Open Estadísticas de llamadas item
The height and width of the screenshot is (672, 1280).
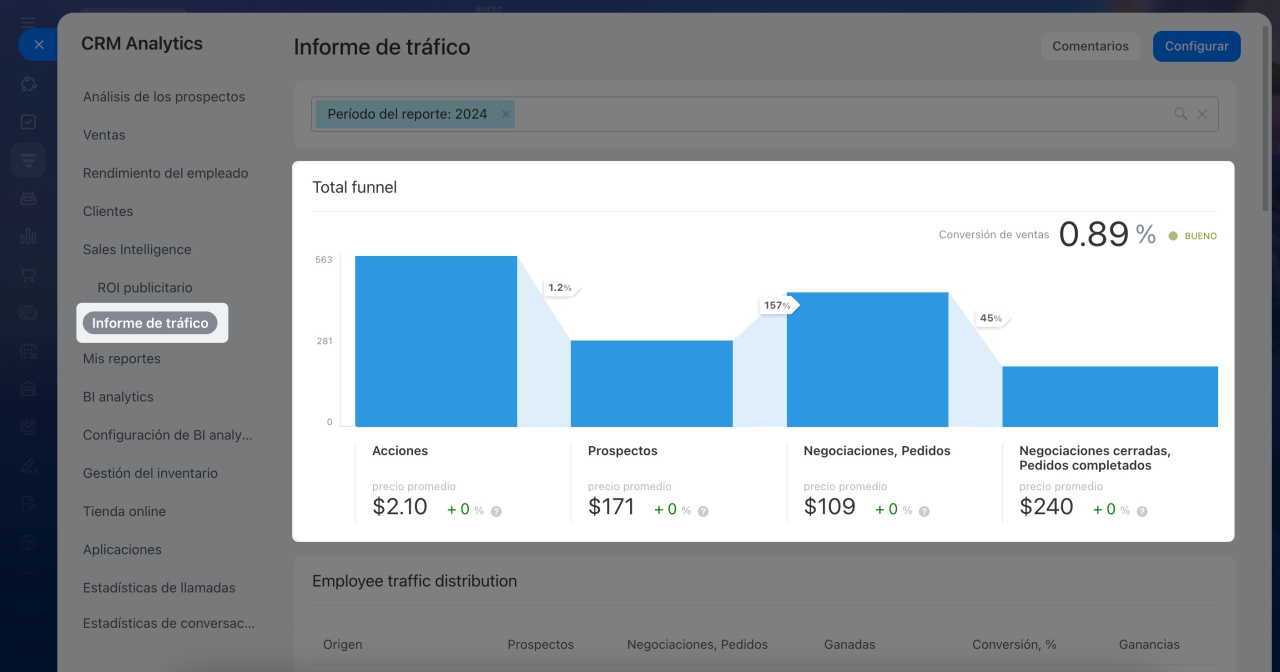pyautogui.click(x=159, y=587)
